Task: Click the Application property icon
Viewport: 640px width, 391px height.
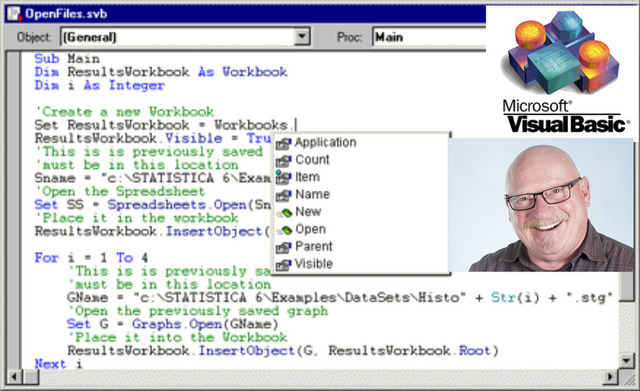Action: tap(283, 143)
